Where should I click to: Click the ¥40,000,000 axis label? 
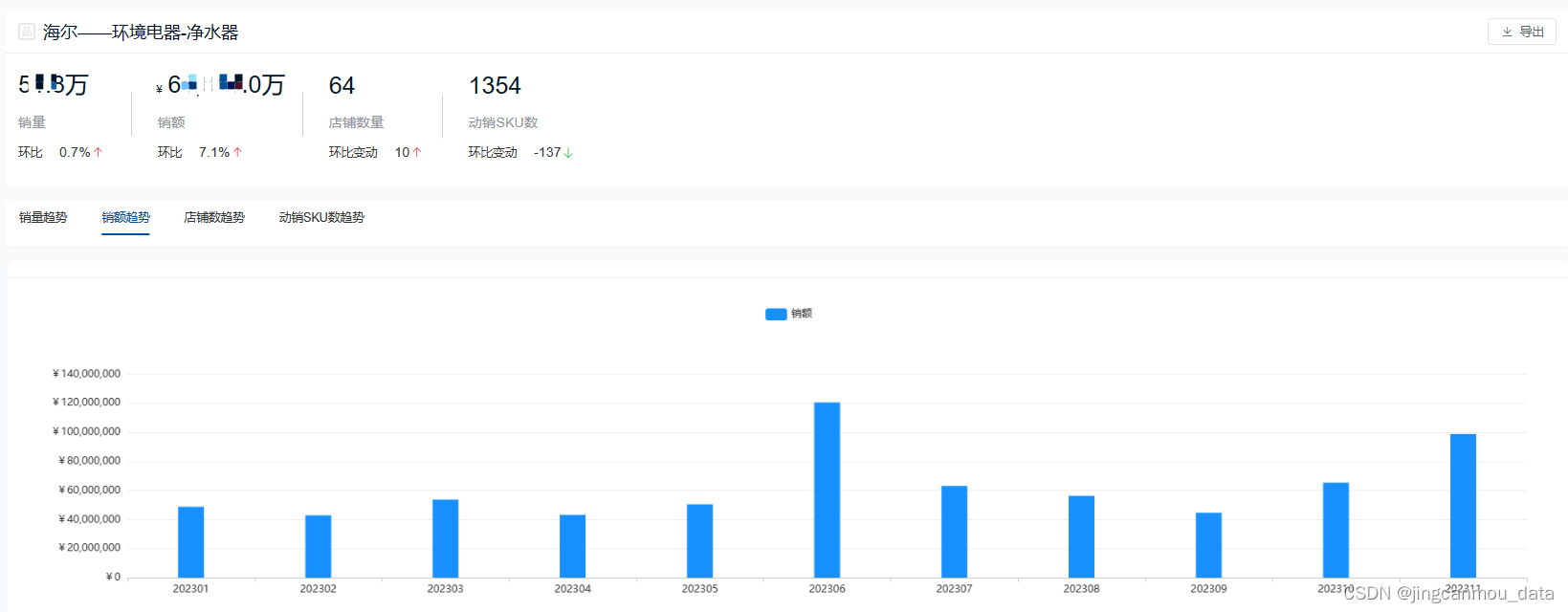coord(89,519)
